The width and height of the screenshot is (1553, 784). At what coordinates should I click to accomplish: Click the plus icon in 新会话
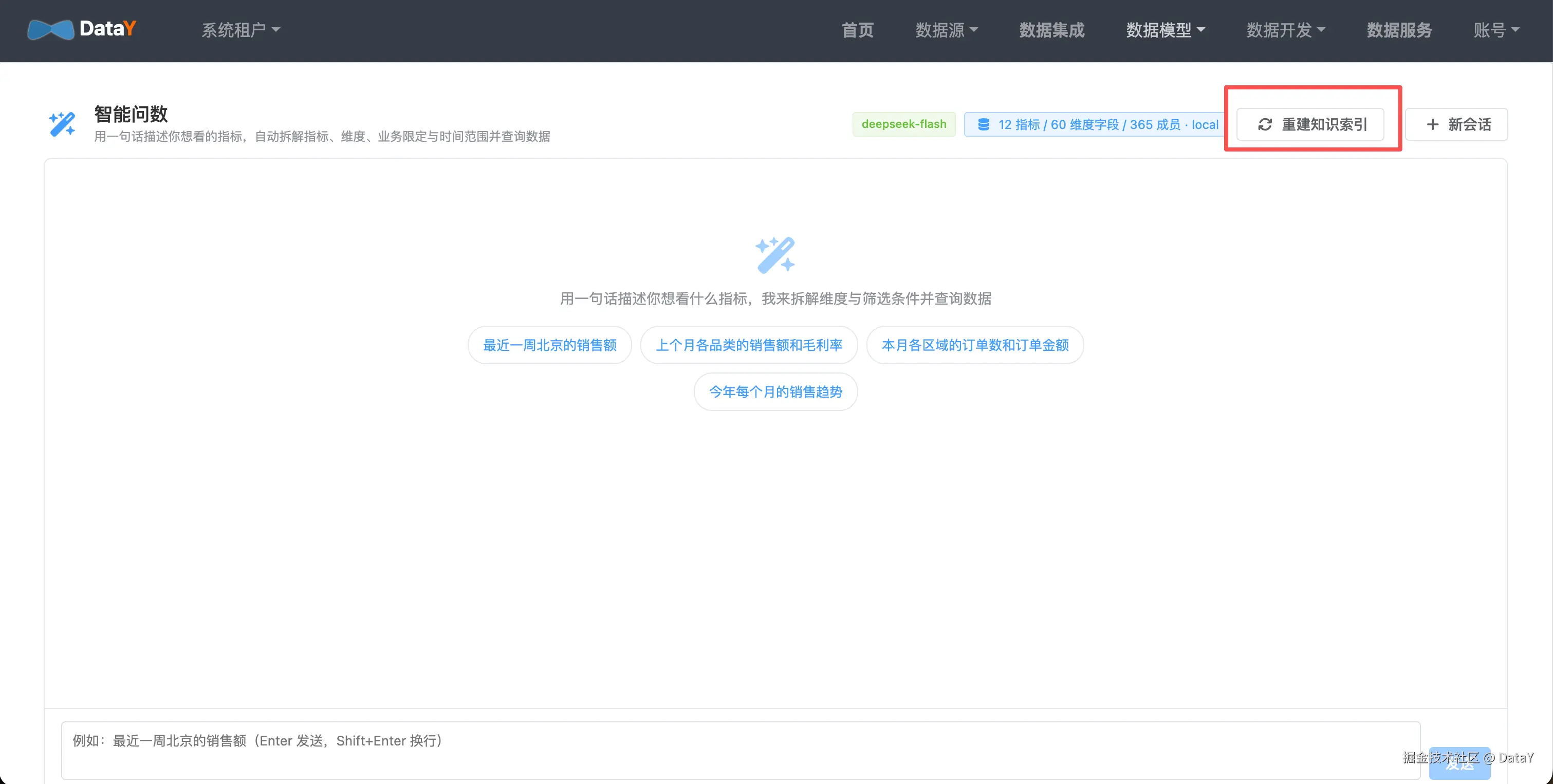click(1432, 124)
